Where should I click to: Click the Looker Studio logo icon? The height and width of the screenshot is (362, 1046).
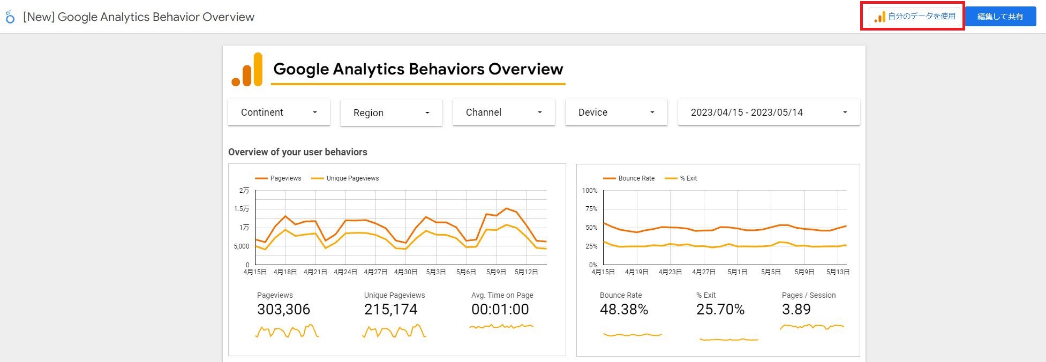(9, 17)
